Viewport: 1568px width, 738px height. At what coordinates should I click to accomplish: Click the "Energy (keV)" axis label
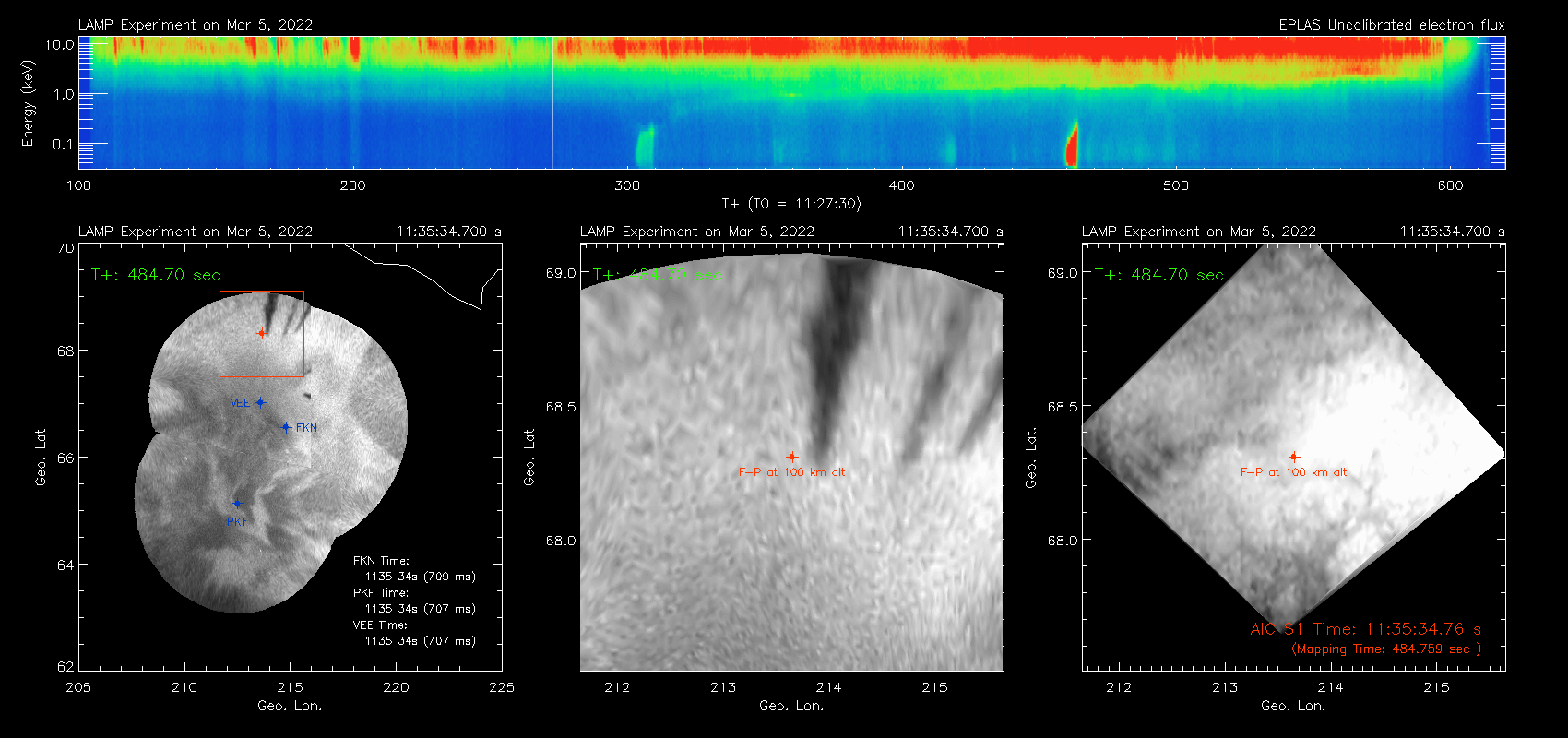(x=28, y=103)
